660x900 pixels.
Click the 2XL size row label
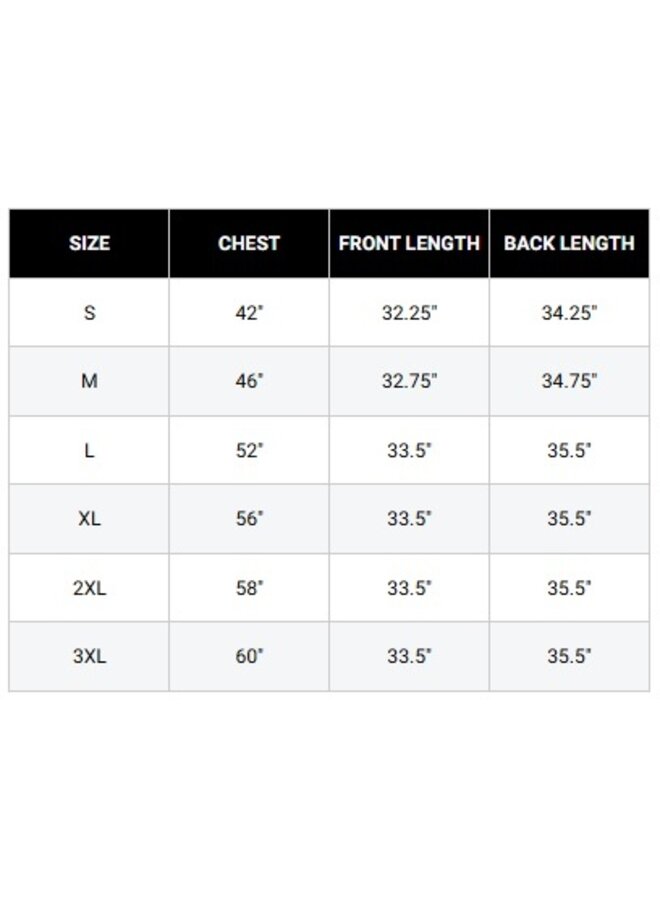coord(89,588)
